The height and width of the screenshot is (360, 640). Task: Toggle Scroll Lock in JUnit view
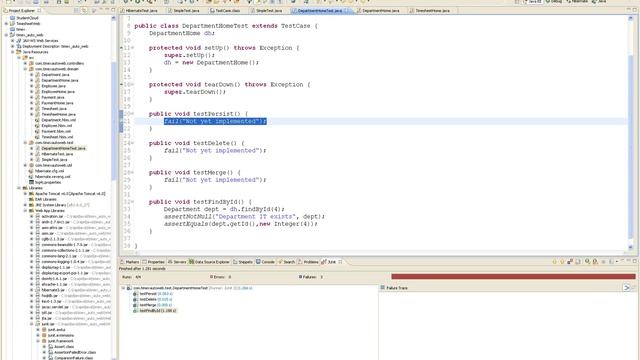tap(578, 262)
